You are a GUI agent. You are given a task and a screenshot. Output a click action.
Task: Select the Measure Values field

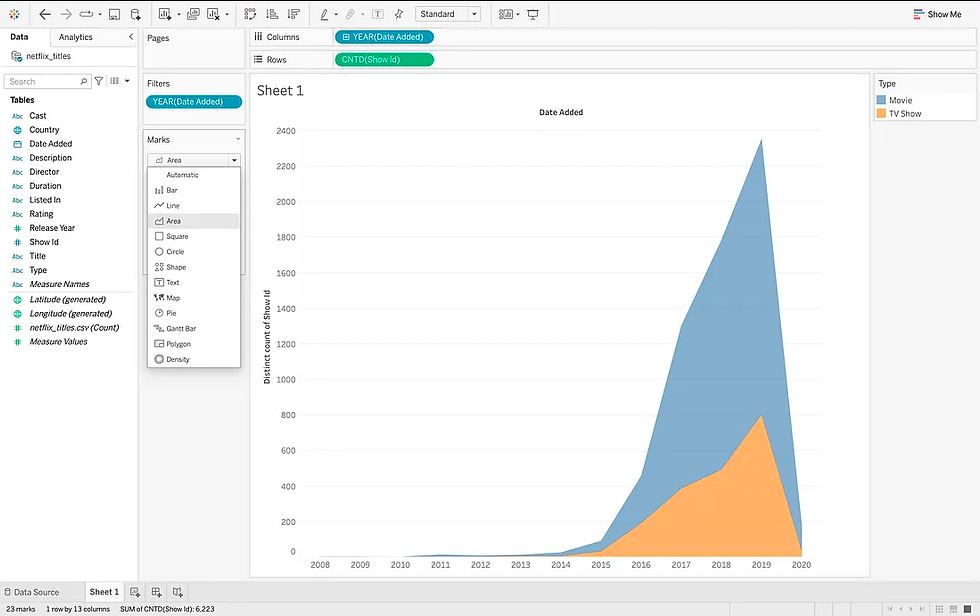point(58,342)
